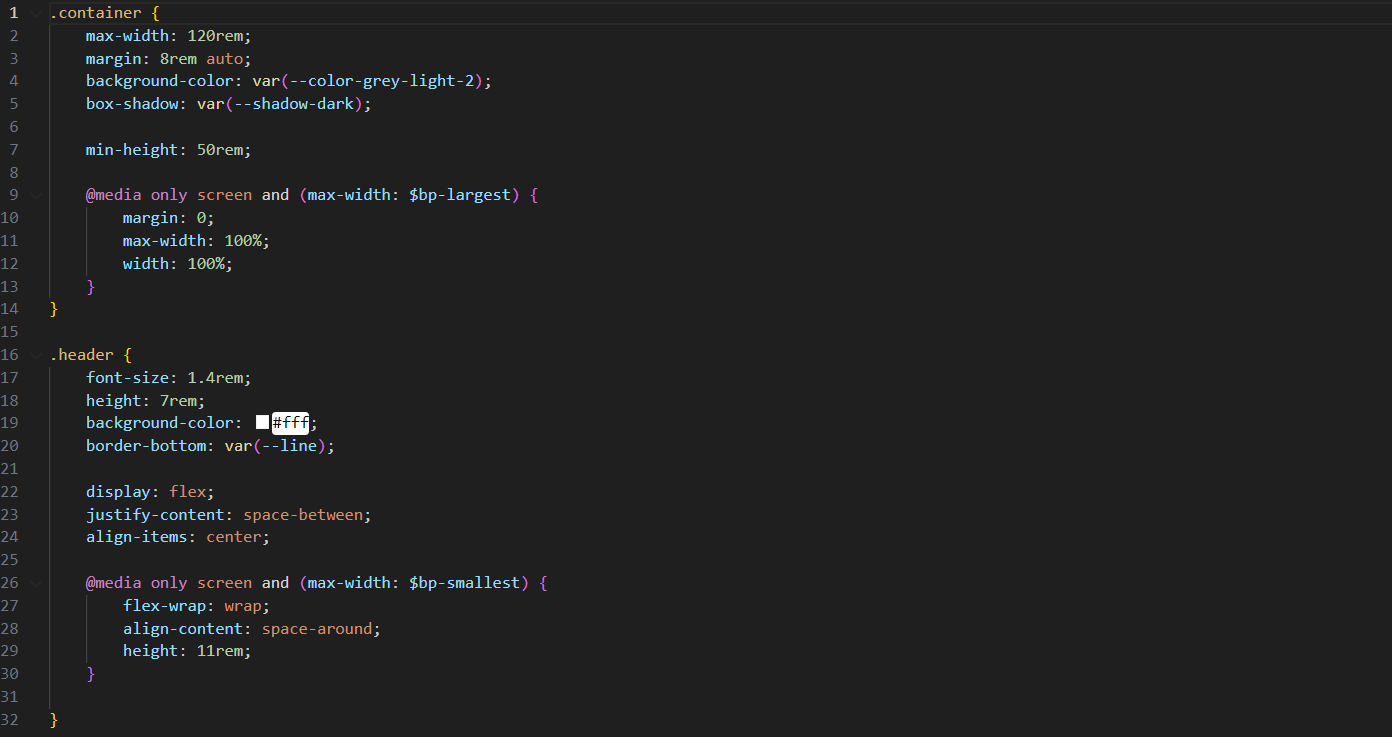Click line number 32 in the gutter
The height and width of the screenshot is (737, 1392).
[x=10, y=719]
